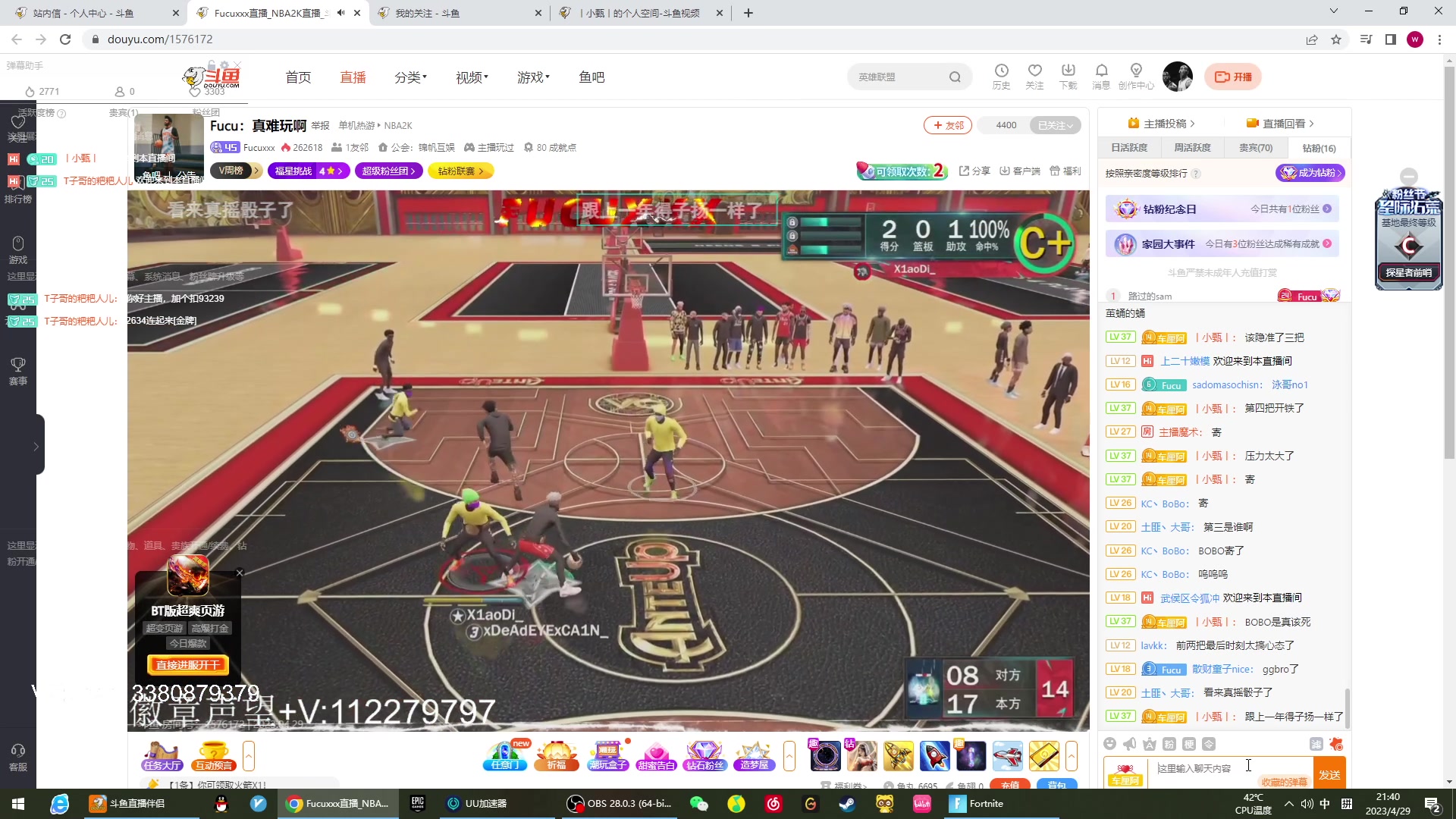
Task: Click the Douyu logo
Action: click(212, 77)
